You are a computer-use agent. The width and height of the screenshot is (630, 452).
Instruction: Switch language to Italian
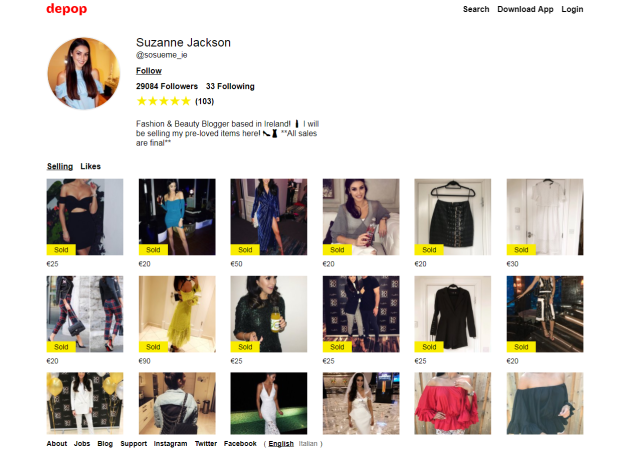309,443
